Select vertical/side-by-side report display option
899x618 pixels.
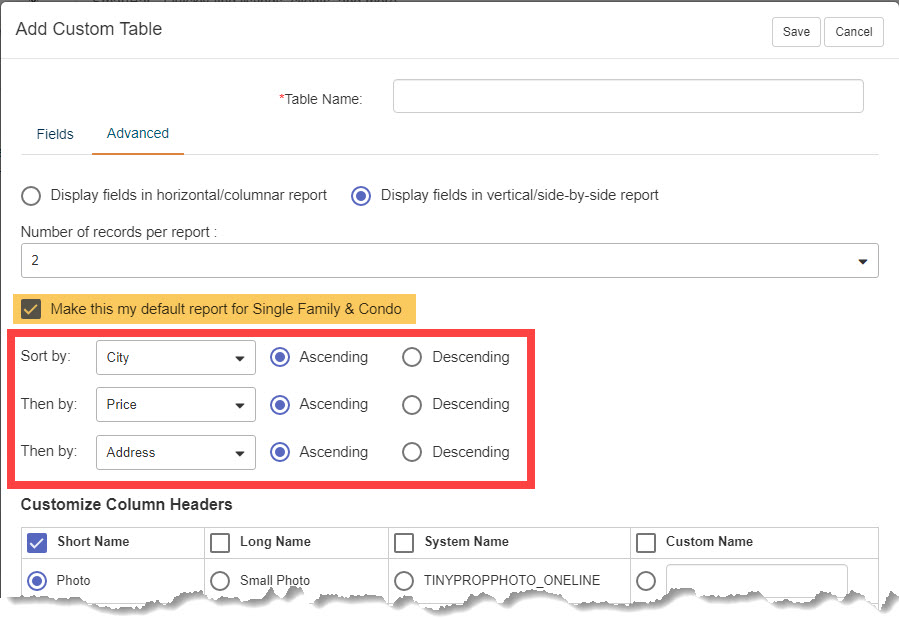point(361,196)
